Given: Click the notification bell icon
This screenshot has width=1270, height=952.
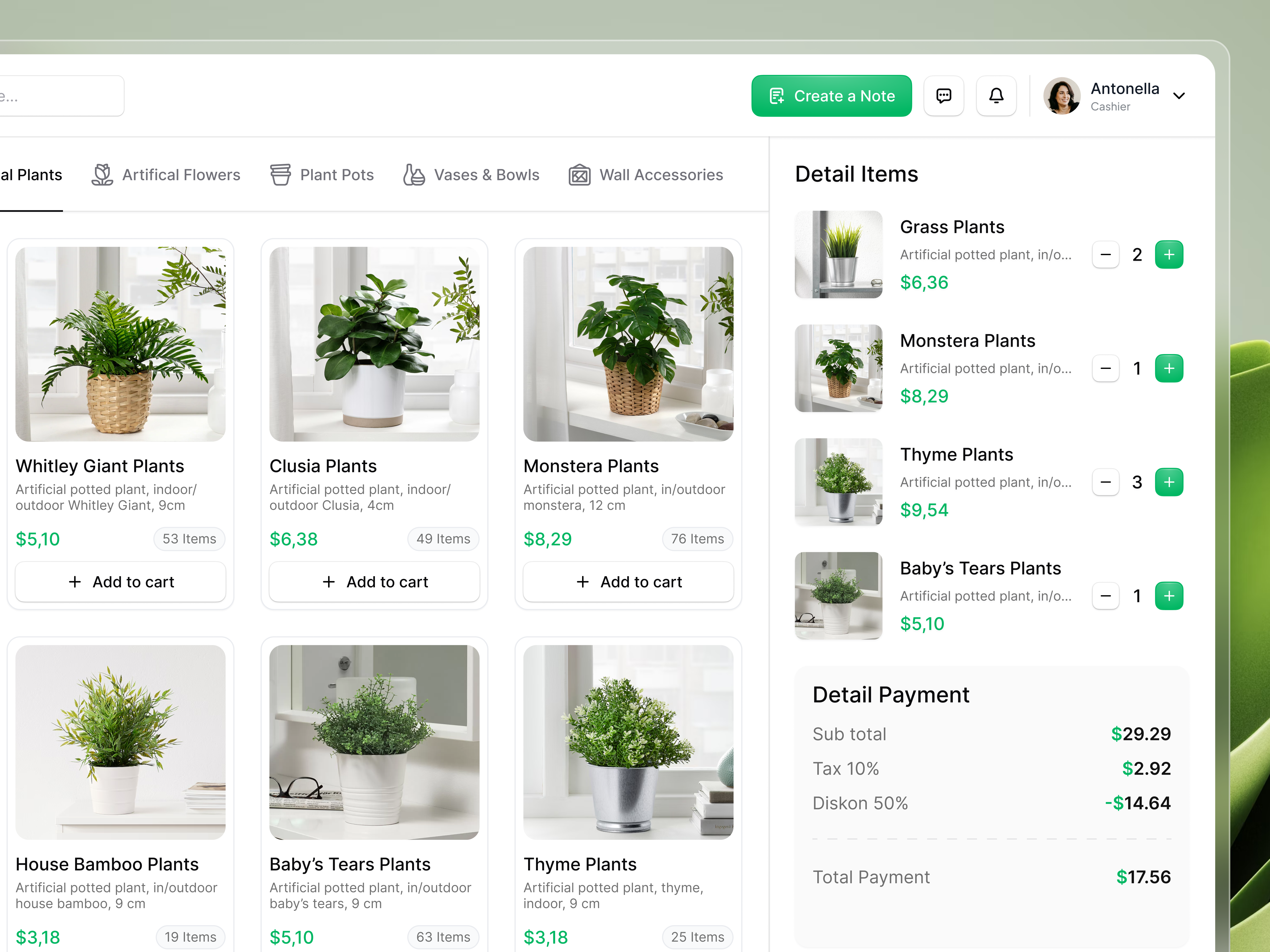Looking at the screenshot, I should pyautogui.click(x=996, y=95).
